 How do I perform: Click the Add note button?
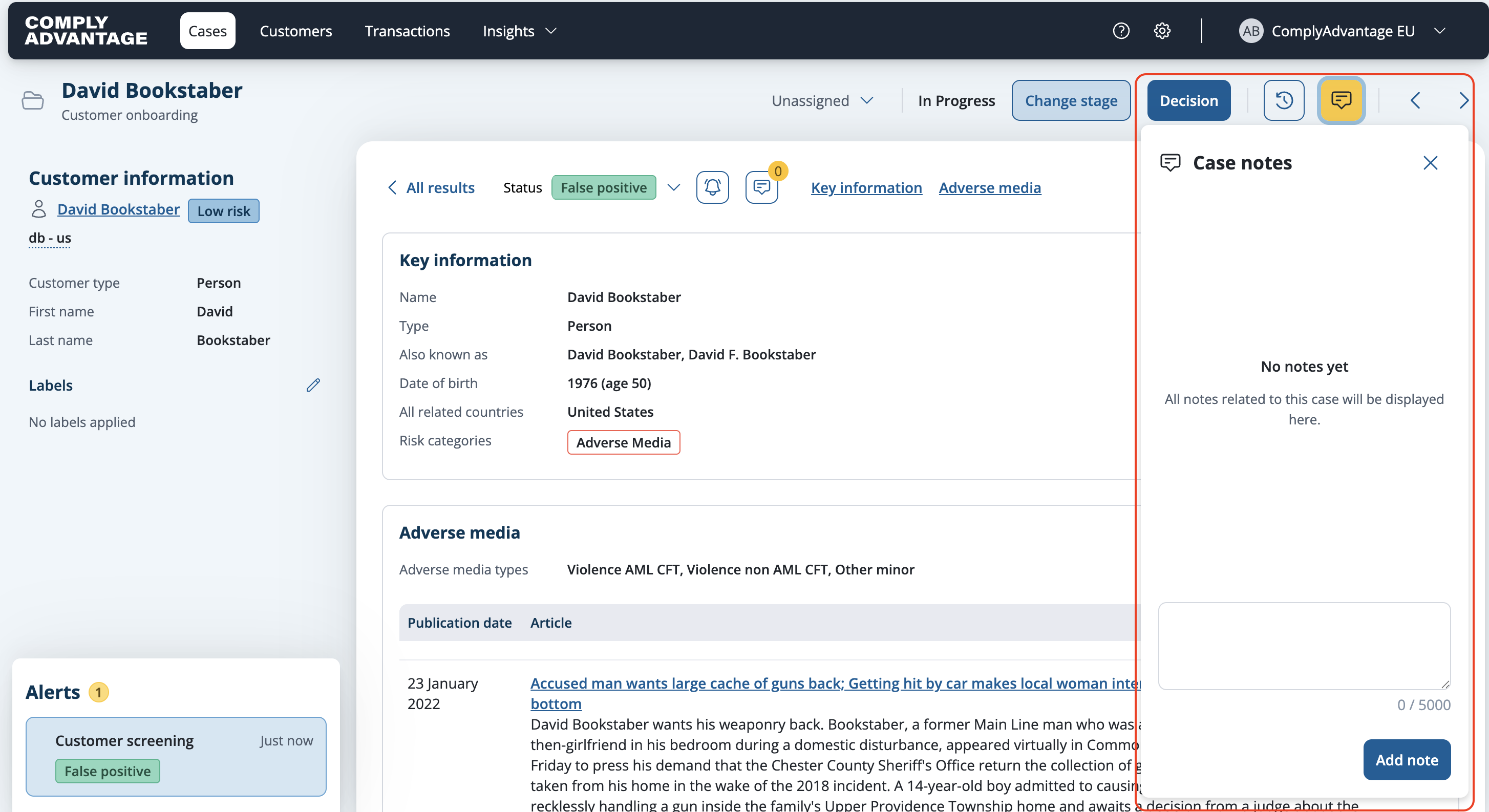[x=1407, y=759]
